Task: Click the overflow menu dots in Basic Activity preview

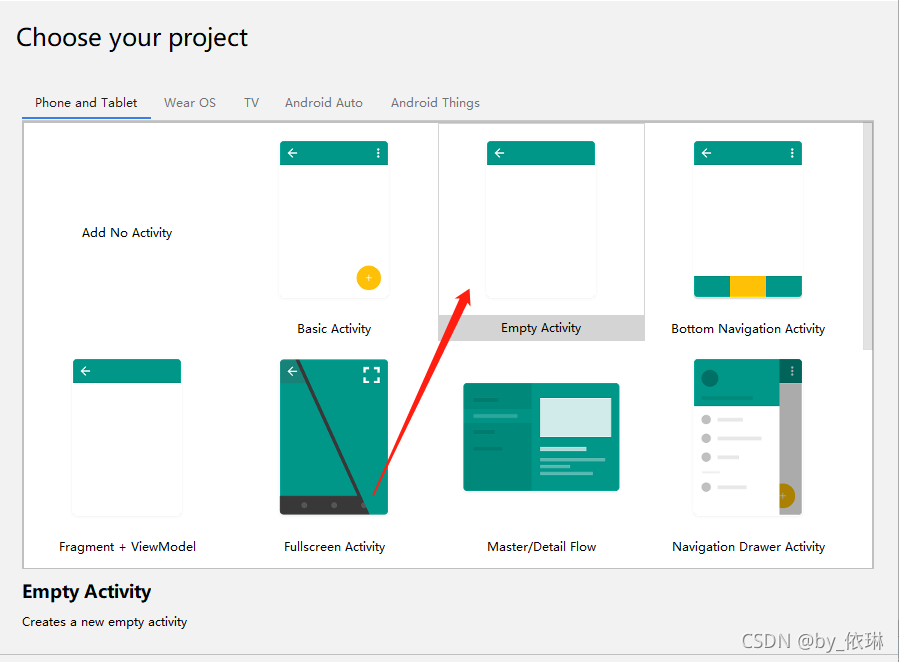Action: point(378,153)
